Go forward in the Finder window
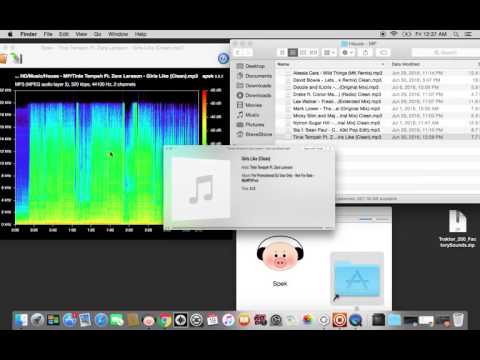480x360 pixels. (x=248, y=53)
